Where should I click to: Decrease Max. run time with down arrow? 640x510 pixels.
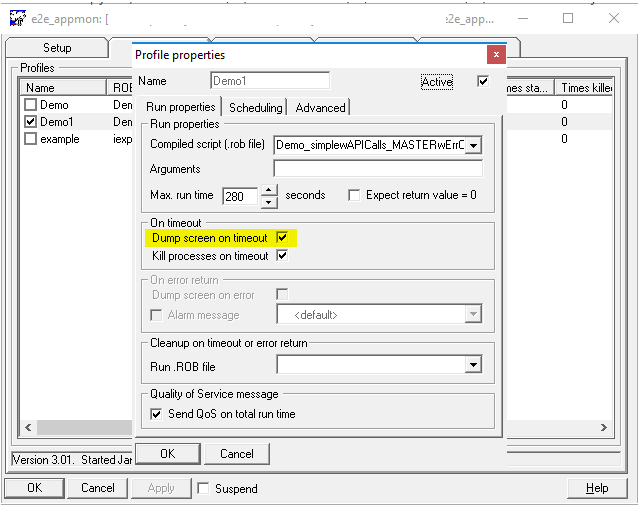tap(269, 202)
